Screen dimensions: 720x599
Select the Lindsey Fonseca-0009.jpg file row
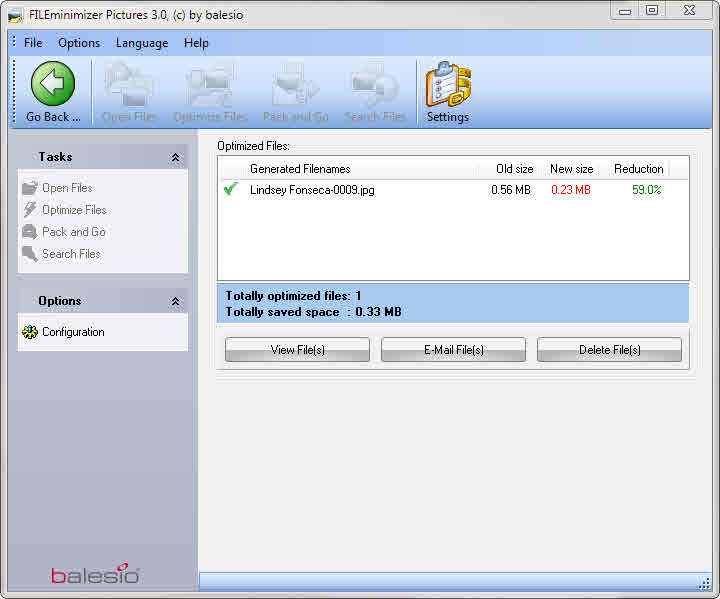tap(453, 190)
